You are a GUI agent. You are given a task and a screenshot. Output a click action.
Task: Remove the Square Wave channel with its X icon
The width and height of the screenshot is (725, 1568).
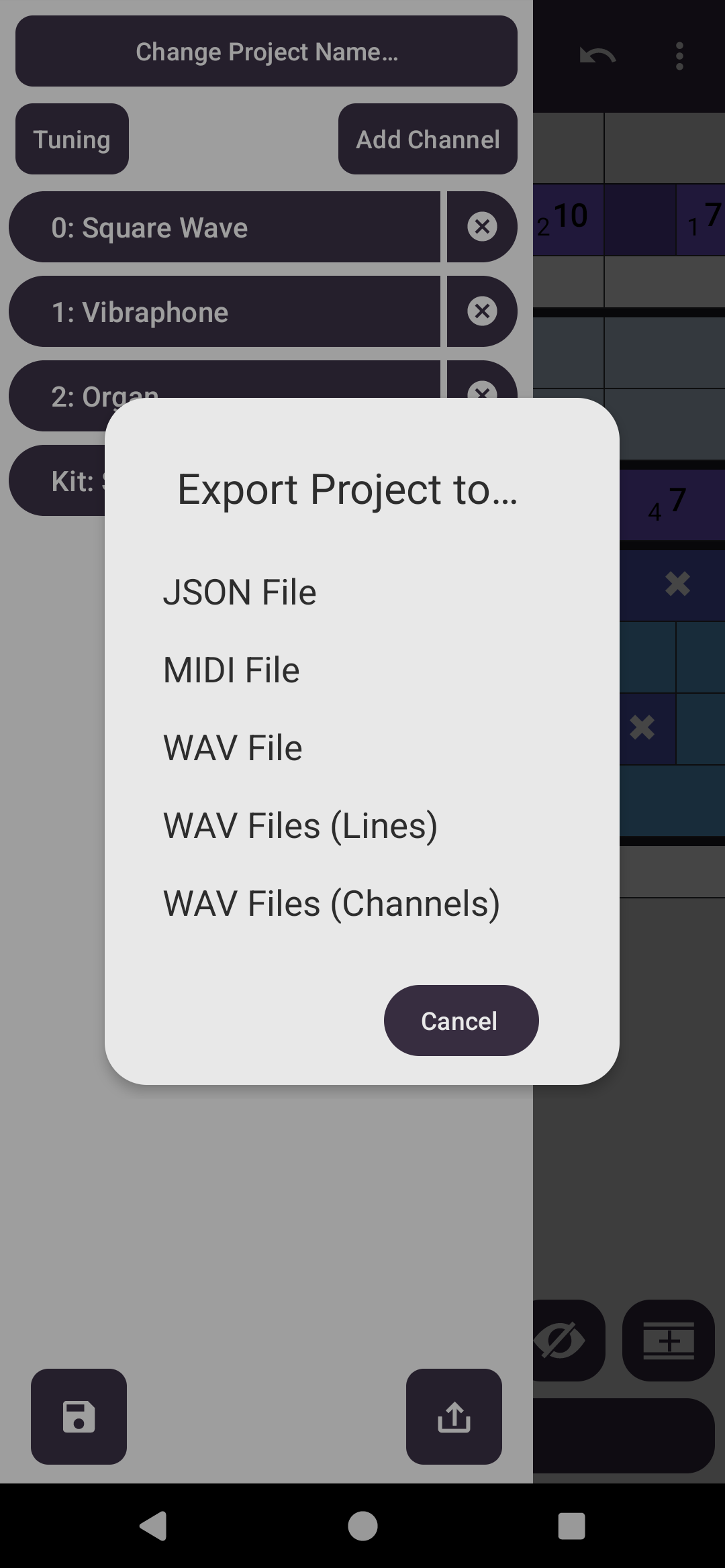coord(482,227)
